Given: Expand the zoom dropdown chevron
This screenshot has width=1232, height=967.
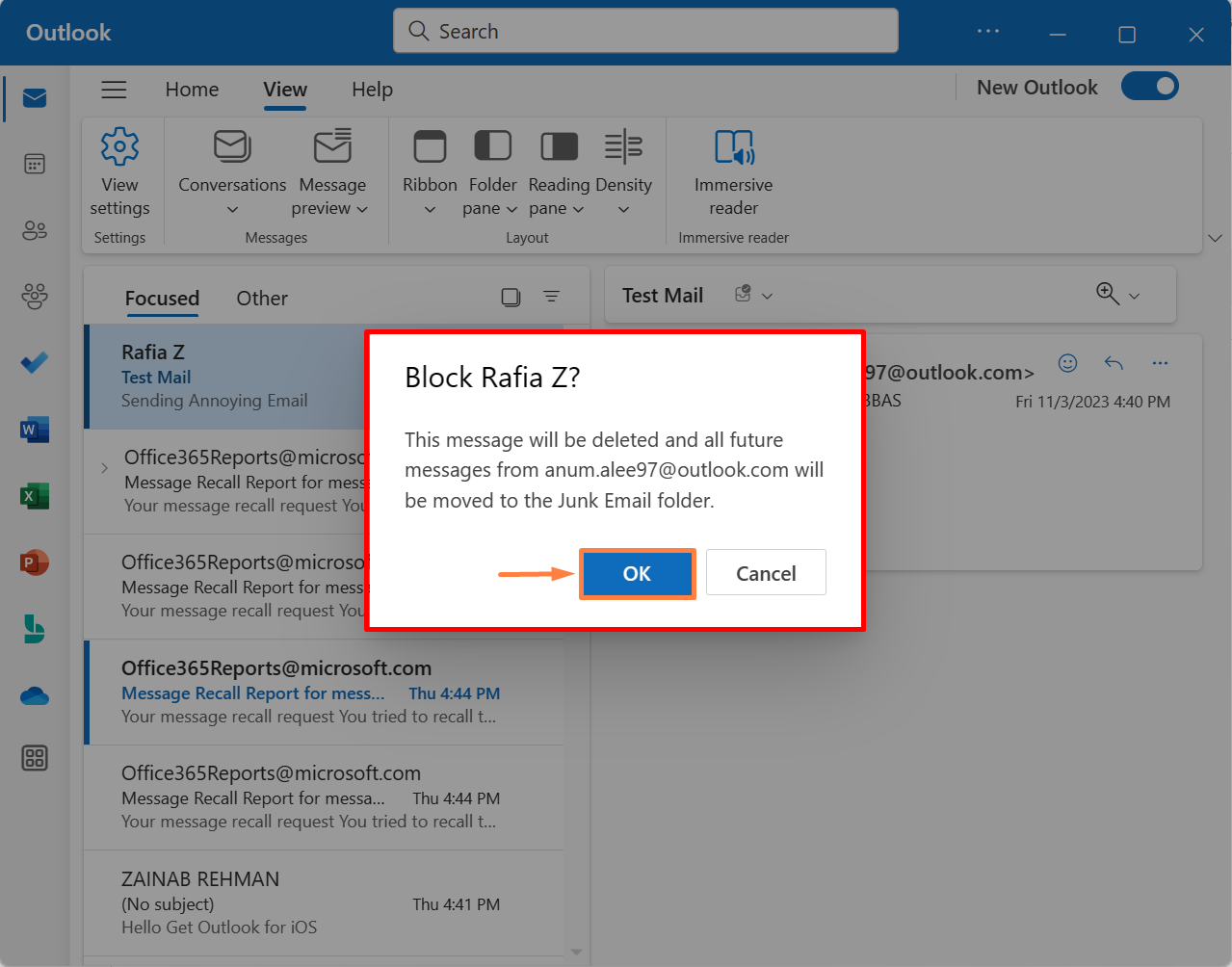Looking at the screenshot, I should click(1134, 297).
